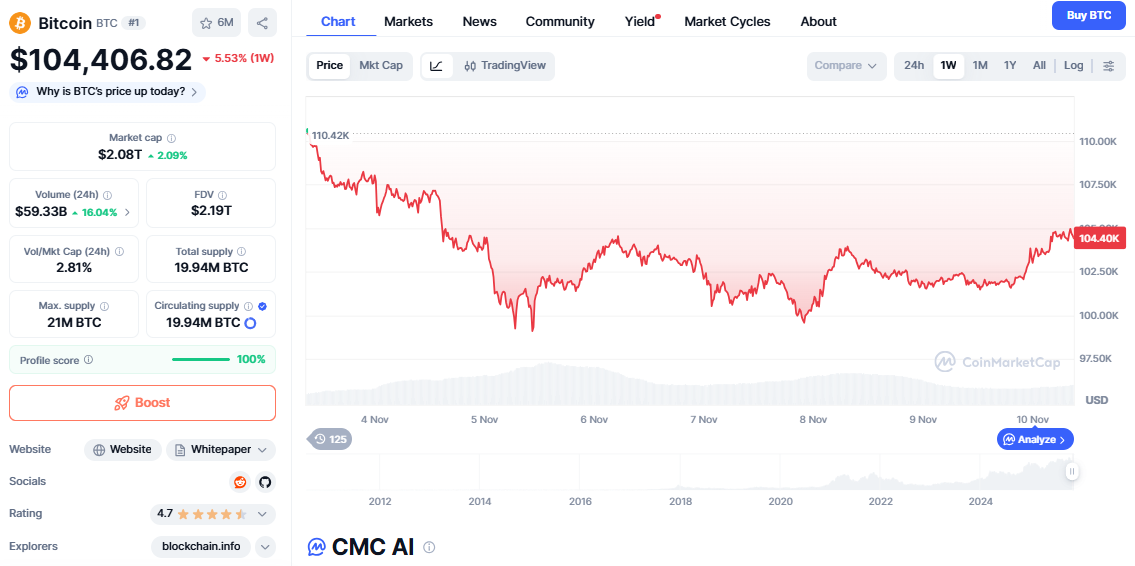
Task: Expand the blockchain.info explorers chevron
Action: click(265, 546)
